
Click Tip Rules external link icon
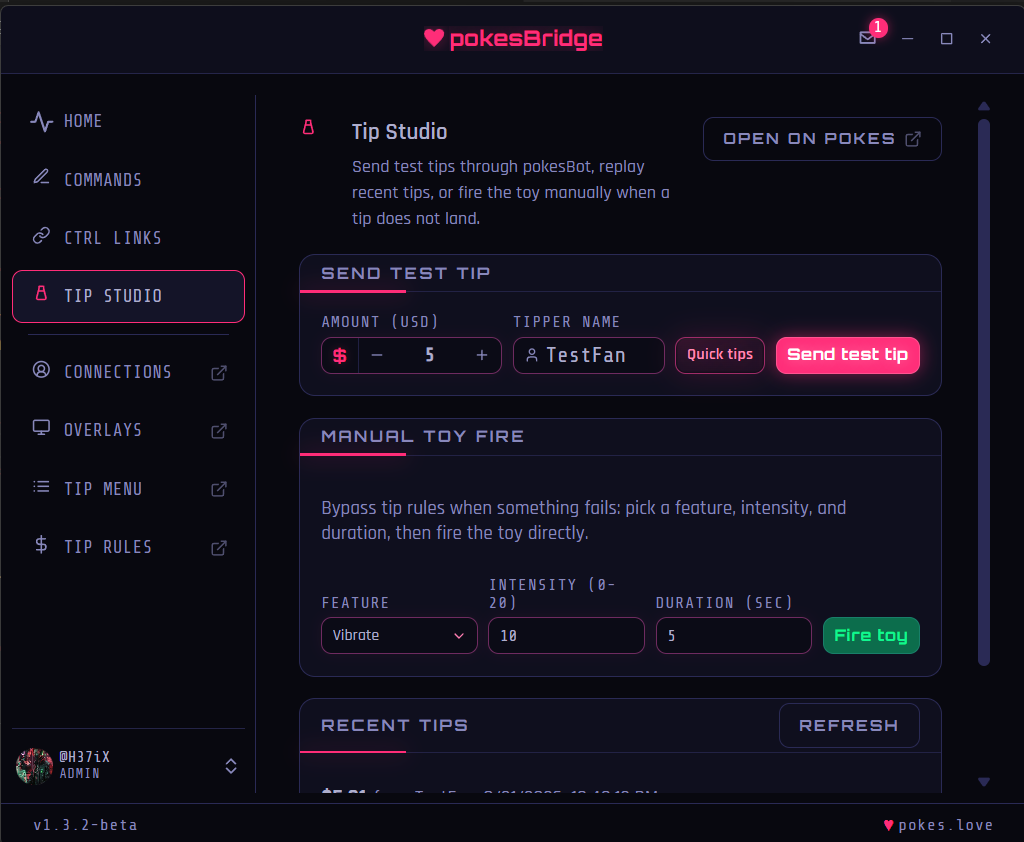click(219, 547)
